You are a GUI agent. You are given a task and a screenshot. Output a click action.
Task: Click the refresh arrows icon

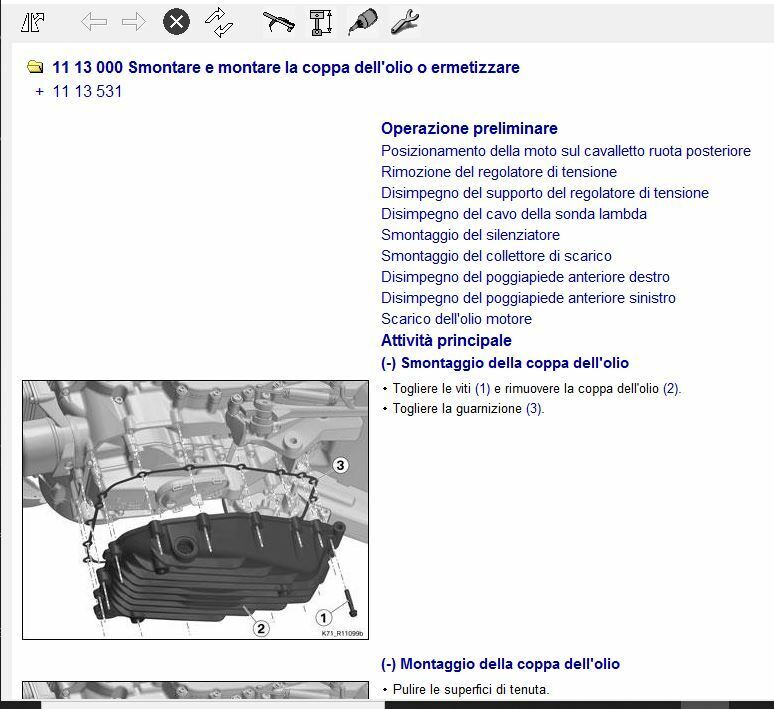pos(218,21)
